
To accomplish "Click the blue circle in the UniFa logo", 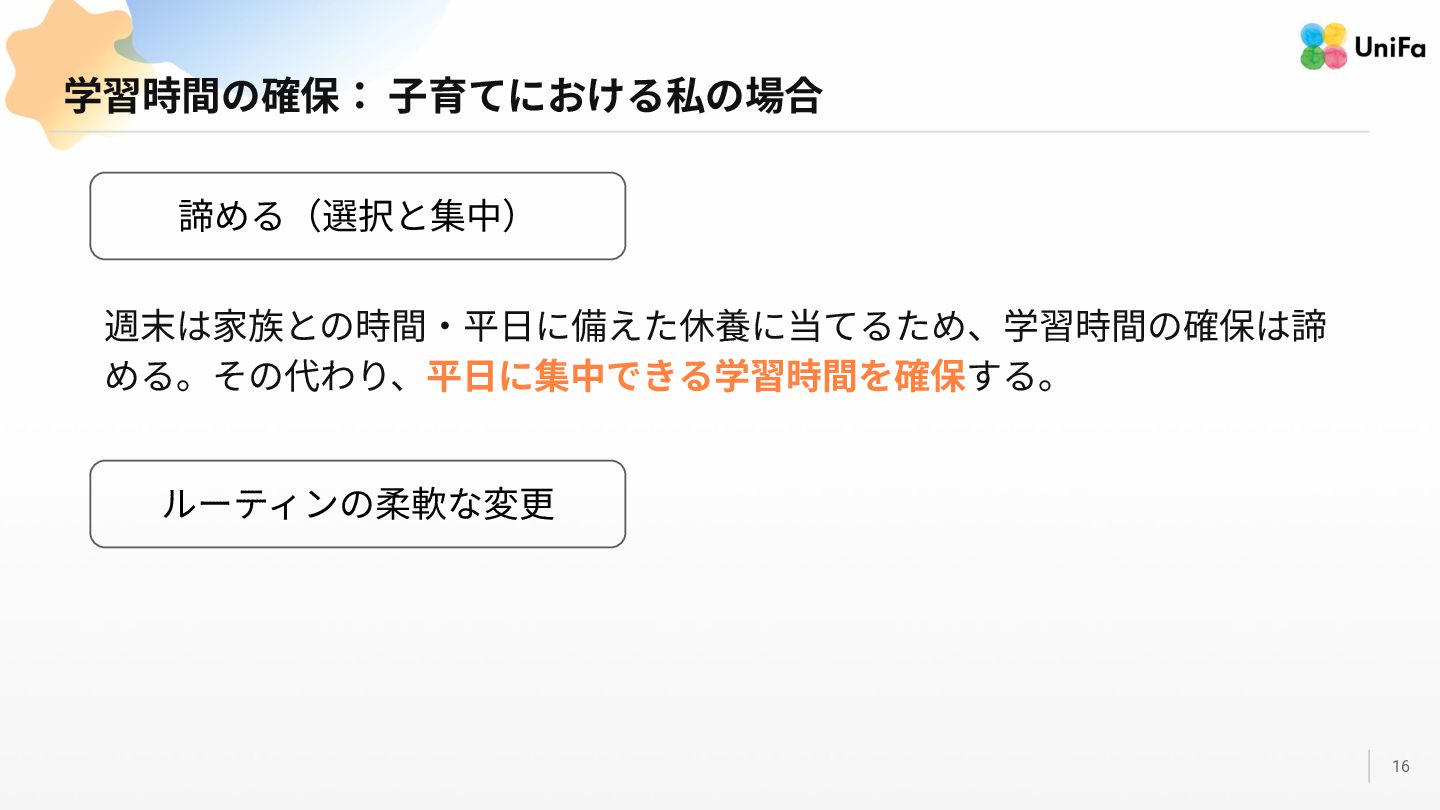I will point(1312,34).
